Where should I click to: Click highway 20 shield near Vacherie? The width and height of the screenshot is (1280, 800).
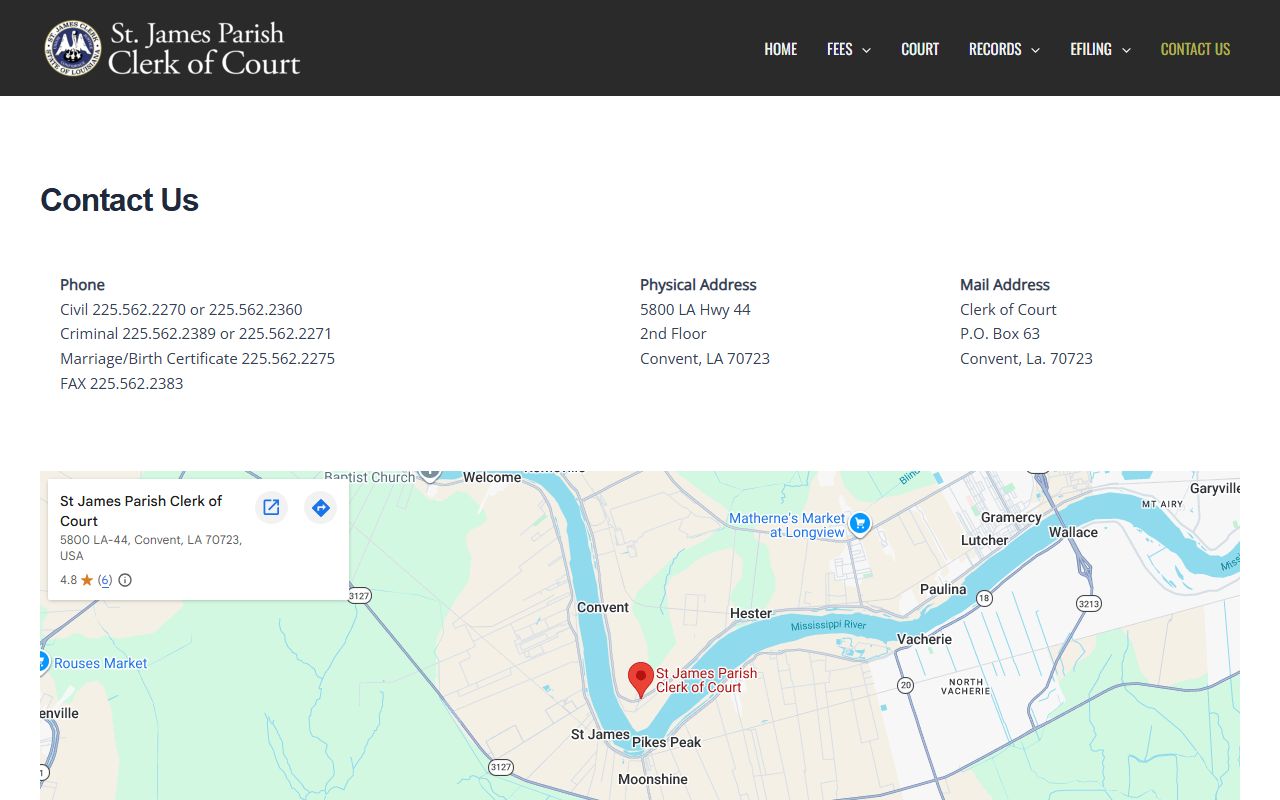click(905, 685)
